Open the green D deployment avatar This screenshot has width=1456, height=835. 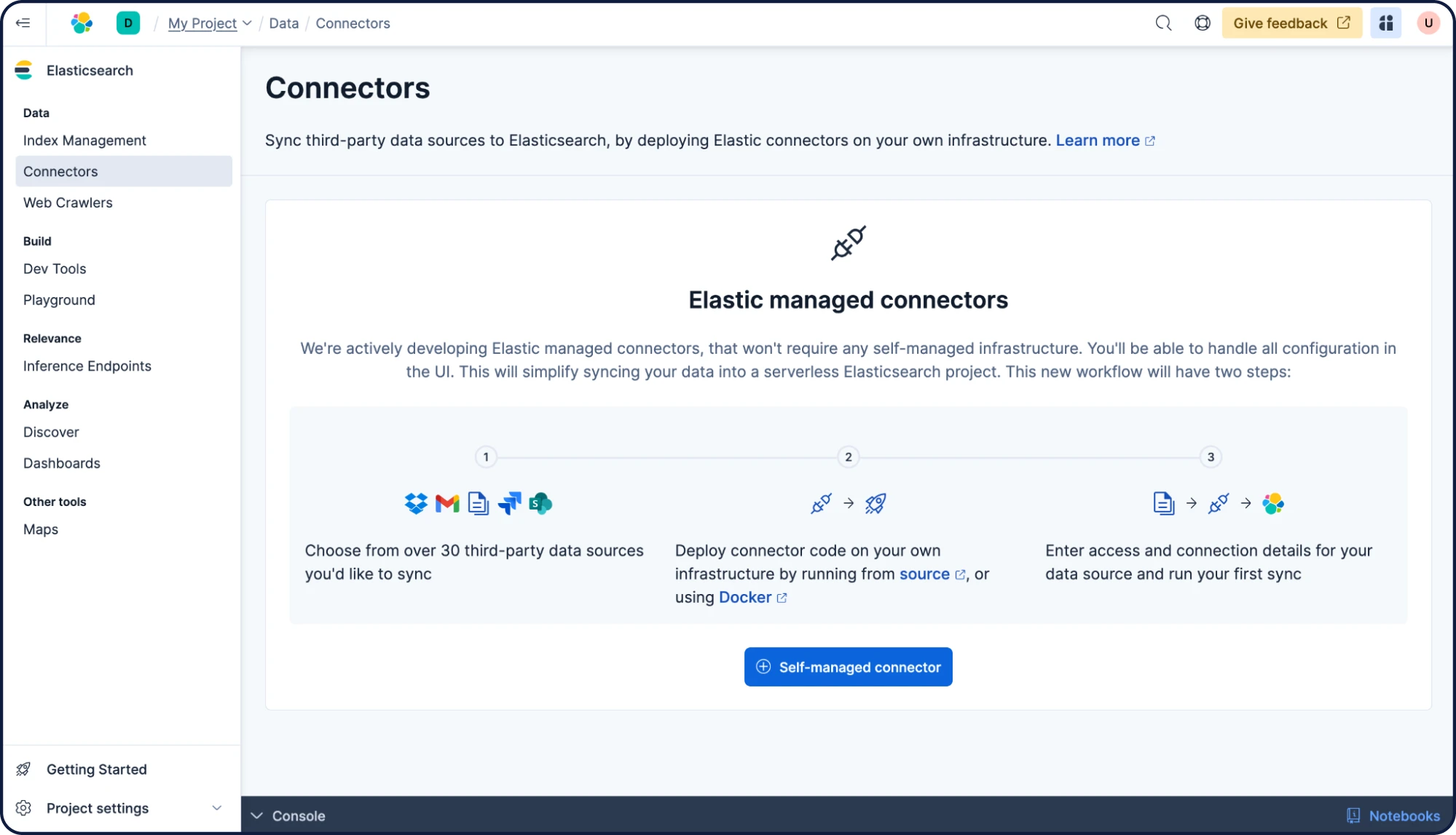[128, 23]
